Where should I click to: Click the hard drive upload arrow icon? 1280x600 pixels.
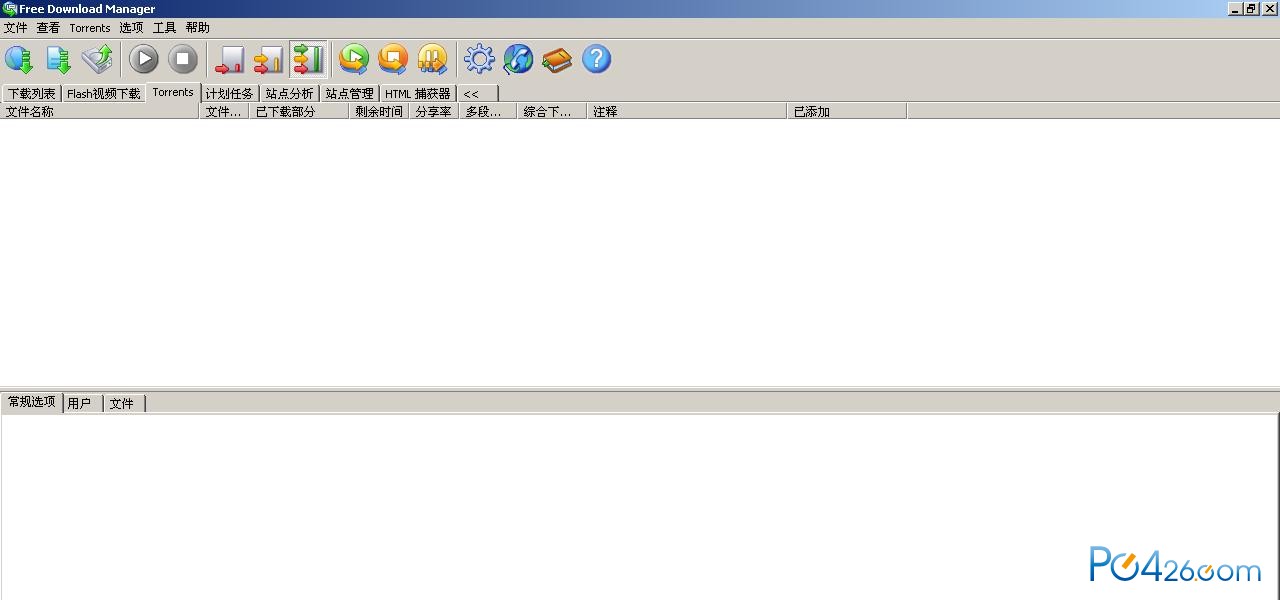pos(97,60)
